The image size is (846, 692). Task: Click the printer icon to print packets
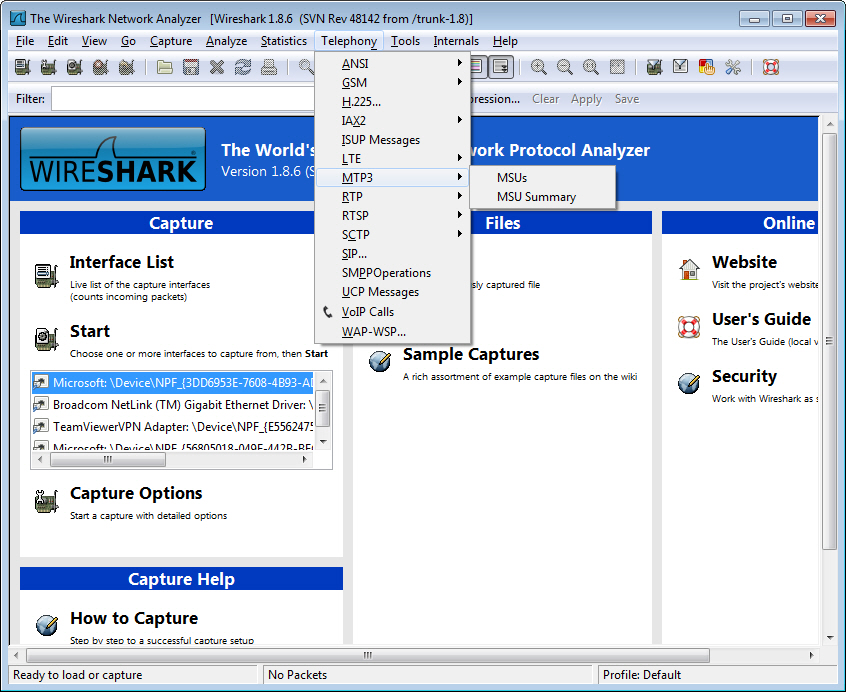(x=269, y=67)
